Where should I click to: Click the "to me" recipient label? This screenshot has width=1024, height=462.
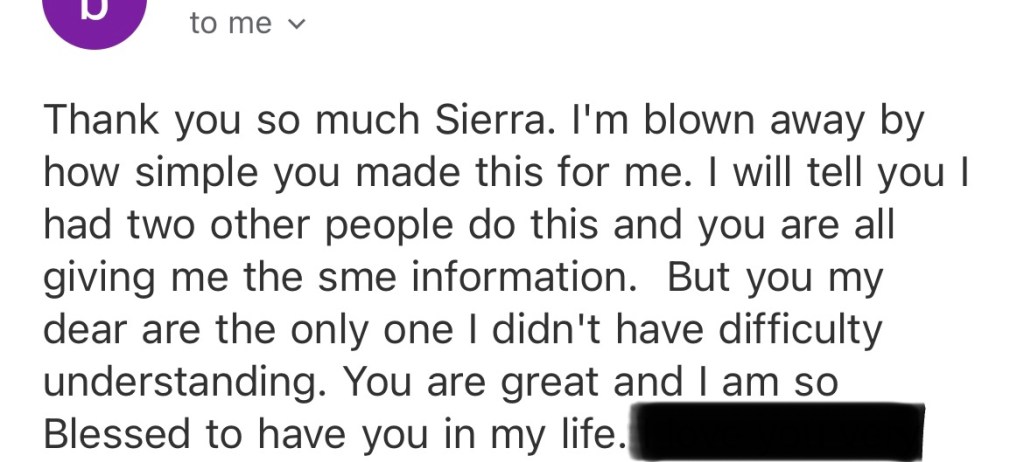(x=230, y=24)
